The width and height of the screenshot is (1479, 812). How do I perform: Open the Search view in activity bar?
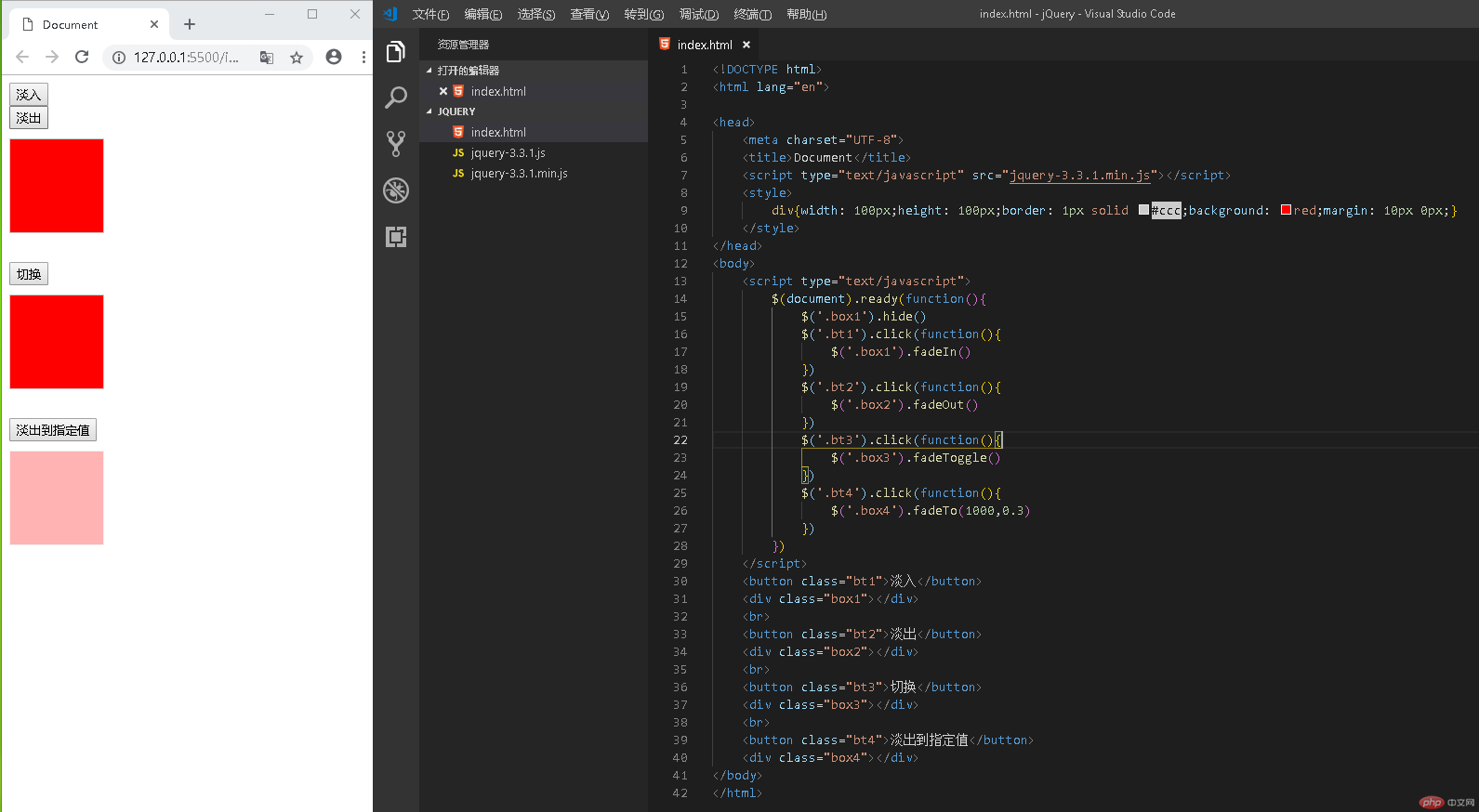(396, 98)
